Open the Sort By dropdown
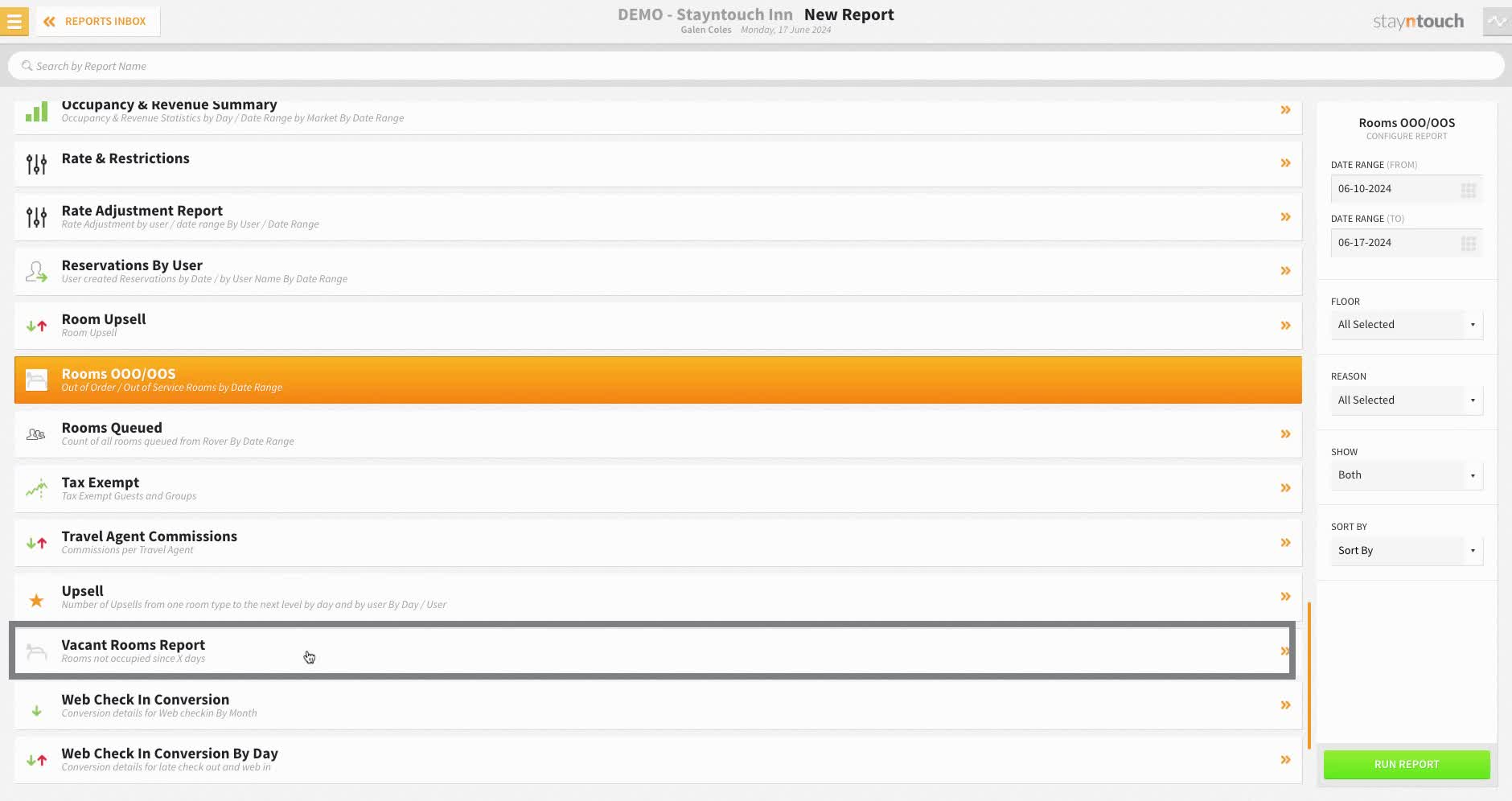1512x801 pixels. click(1407, 551)
